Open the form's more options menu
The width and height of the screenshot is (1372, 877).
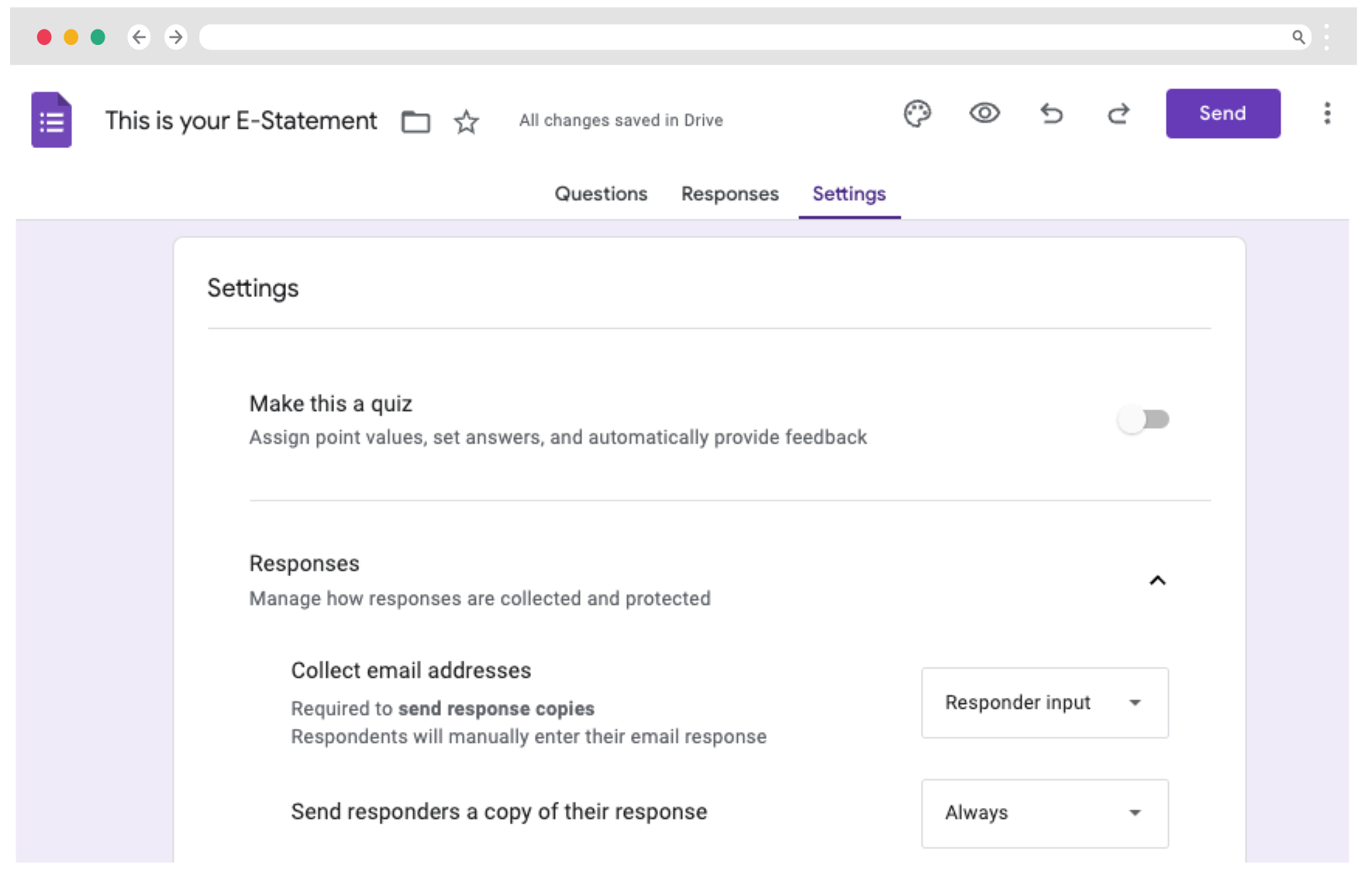(x=1327, y=113)
